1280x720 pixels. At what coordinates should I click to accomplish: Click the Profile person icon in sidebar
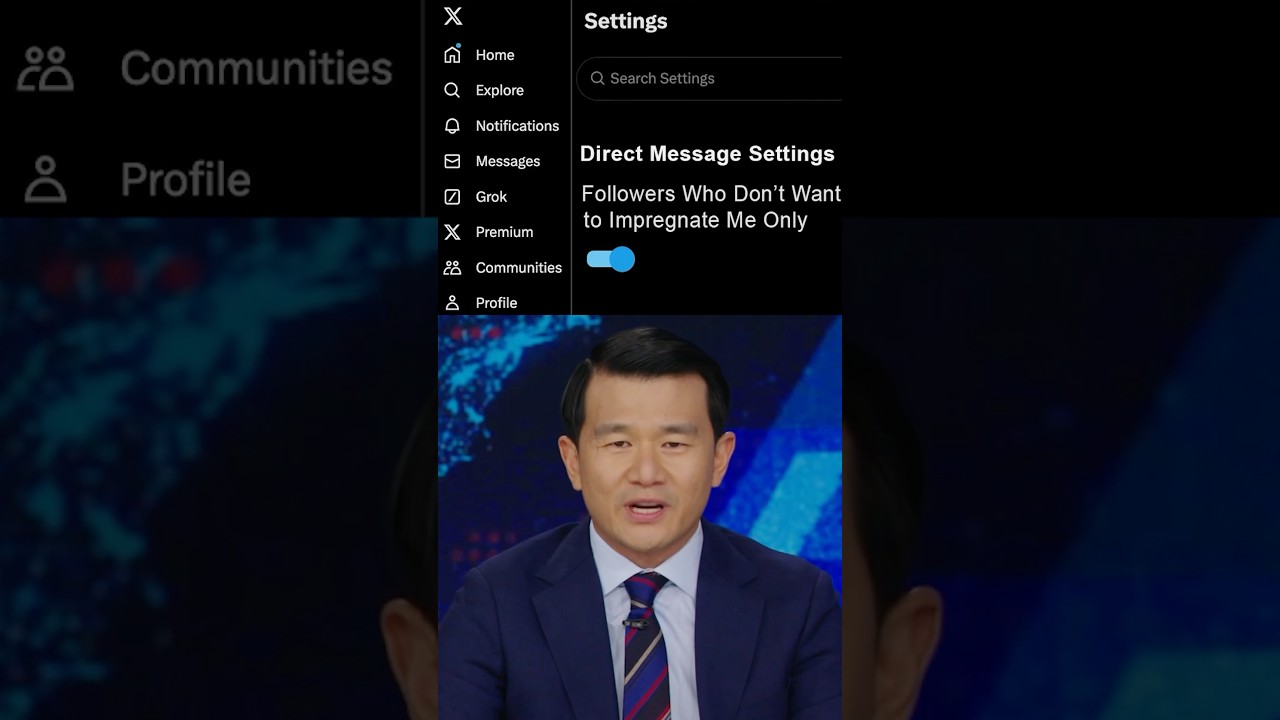(x=452, y=302)
